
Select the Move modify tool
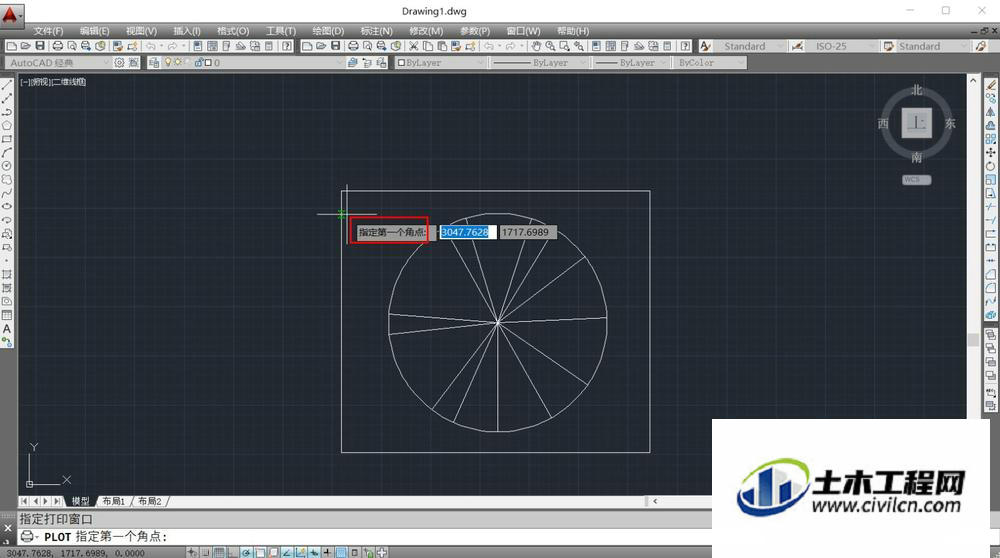click(x=990, y=152)
